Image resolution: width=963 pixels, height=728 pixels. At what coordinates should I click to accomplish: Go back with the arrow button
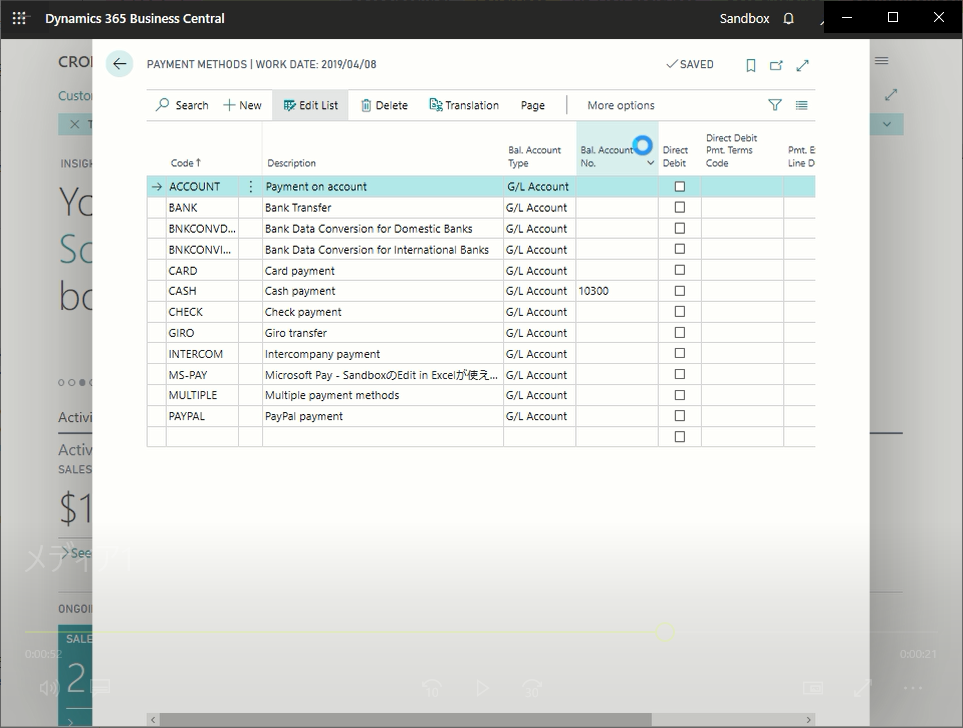click(119, 64)
